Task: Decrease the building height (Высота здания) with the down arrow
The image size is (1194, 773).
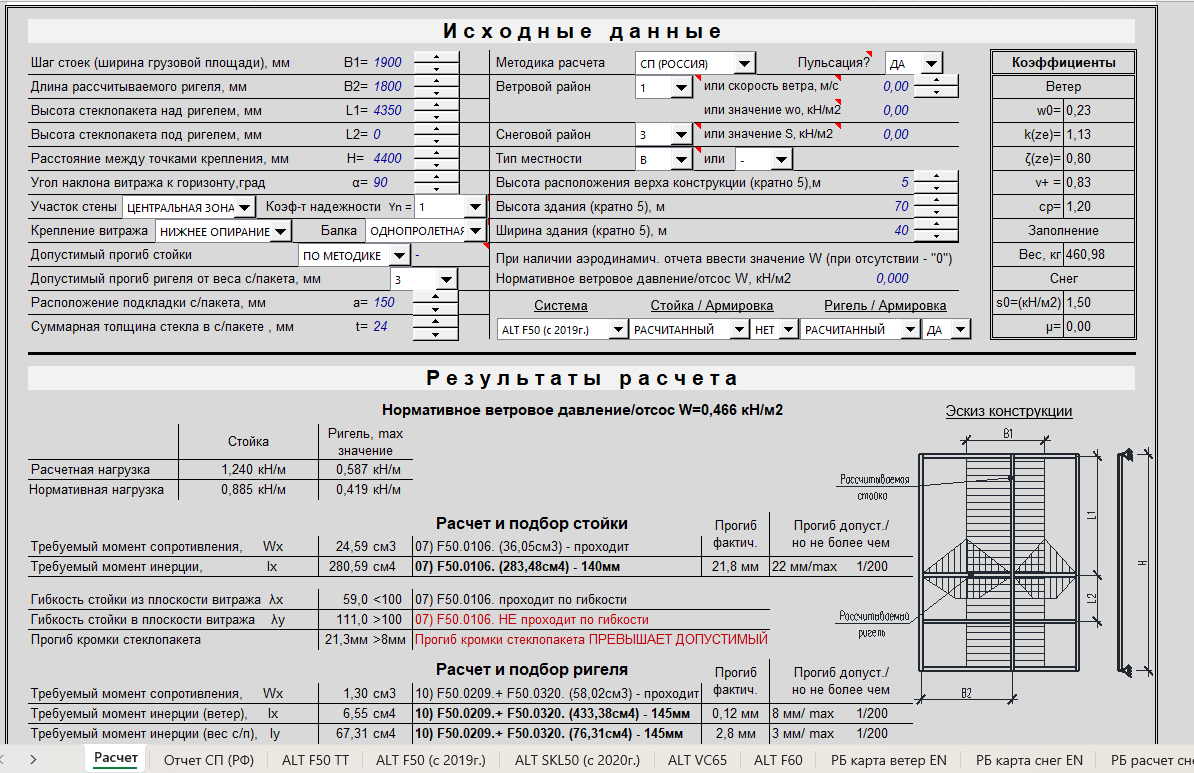Action: click(936, 212)
